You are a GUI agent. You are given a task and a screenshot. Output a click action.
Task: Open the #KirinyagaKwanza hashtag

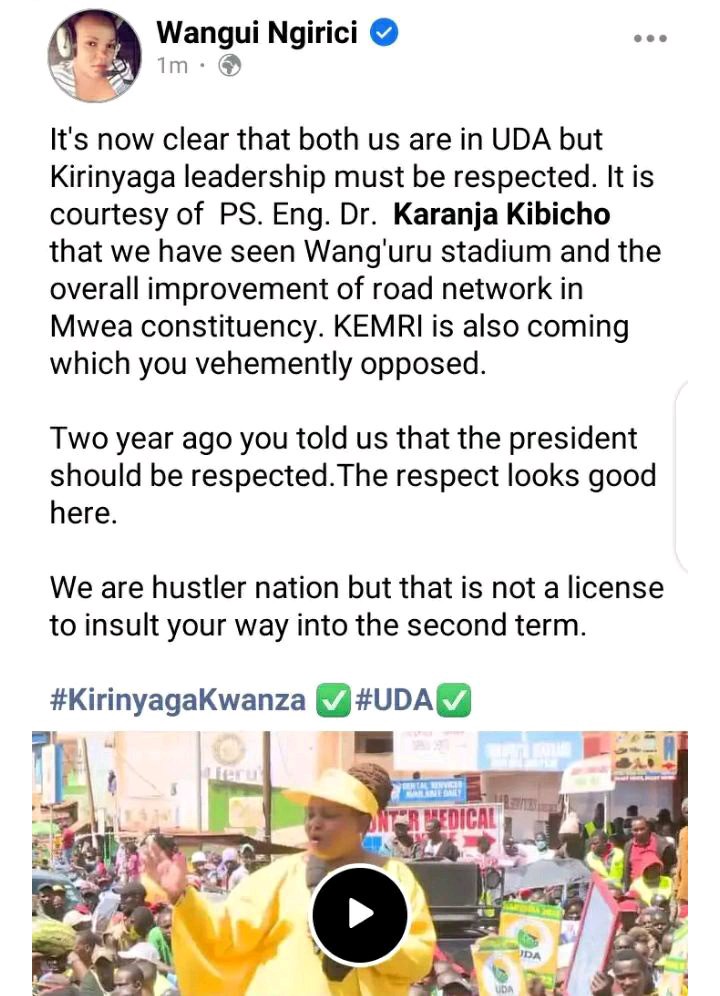(178, 700)
